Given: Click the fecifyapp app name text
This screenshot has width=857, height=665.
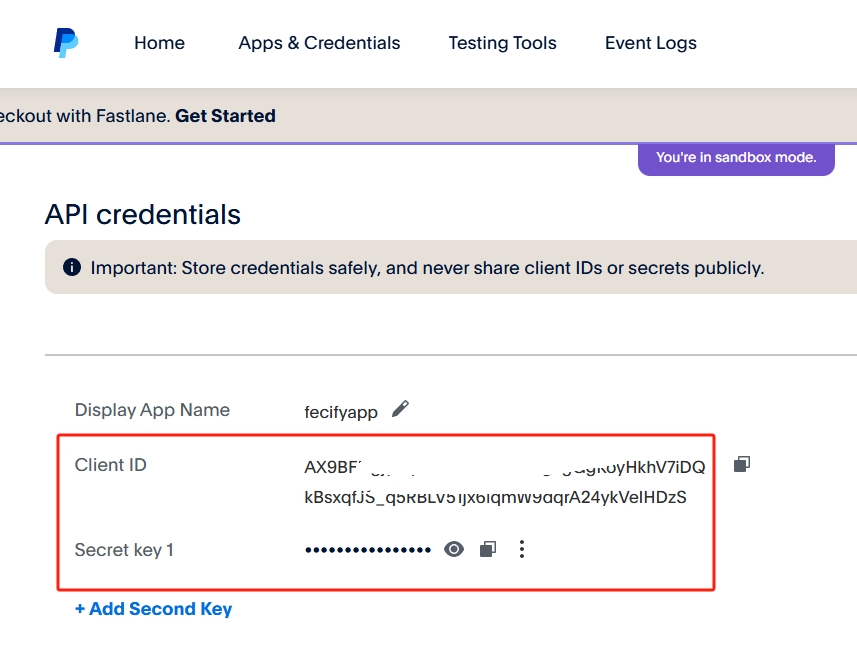Looking at the screenshot, I should (342, 411).
